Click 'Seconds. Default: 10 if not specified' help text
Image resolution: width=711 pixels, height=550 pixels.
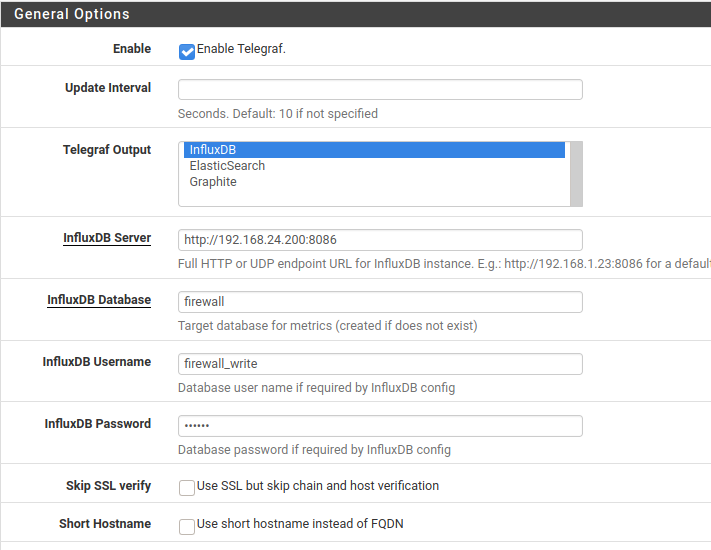[278, 114]
